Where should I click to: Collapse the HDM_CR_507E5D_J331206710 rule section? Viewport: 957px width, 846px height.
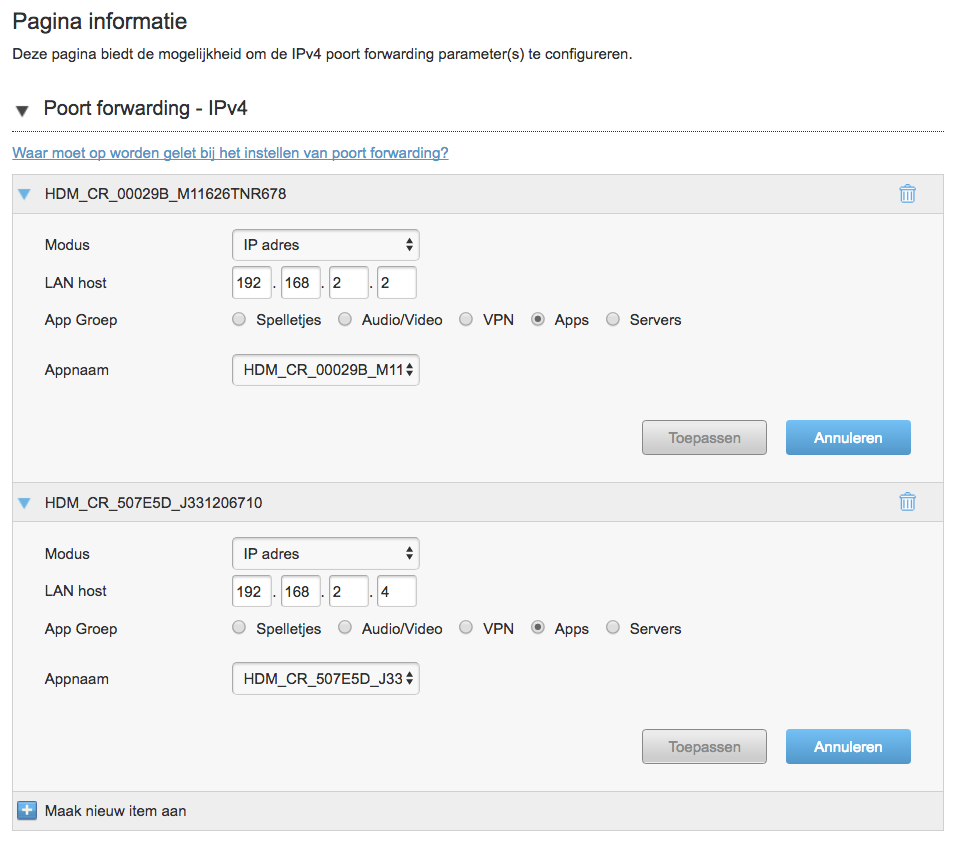point(24,503)
